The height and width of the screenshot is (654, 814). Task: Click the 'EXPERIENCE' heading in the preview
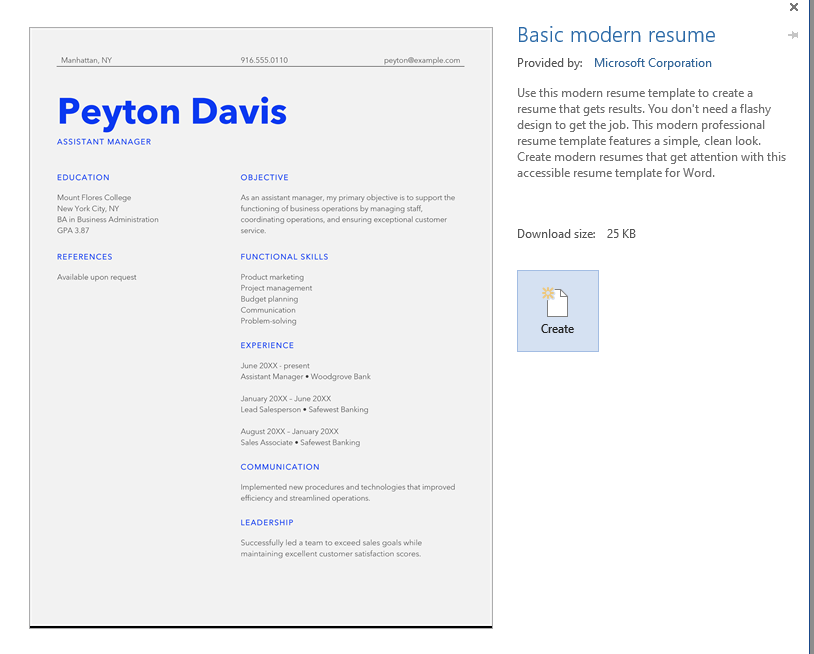tap(267, 345)
